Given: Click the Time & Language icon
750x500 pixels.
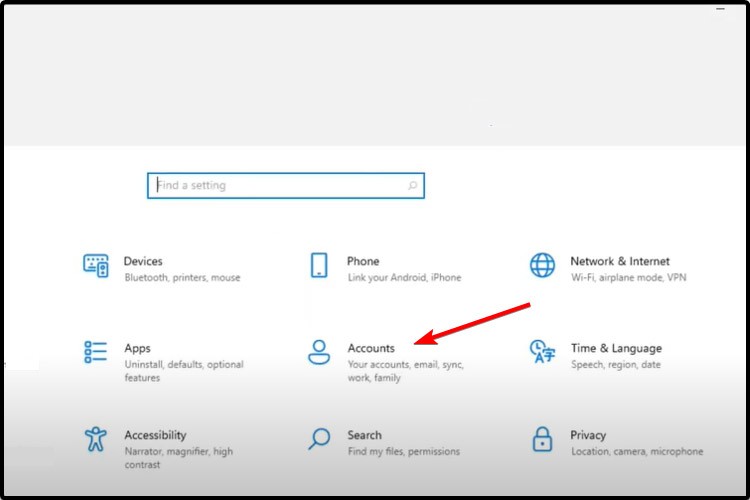Looking at the screenshot, I should (x=542, y=352).
